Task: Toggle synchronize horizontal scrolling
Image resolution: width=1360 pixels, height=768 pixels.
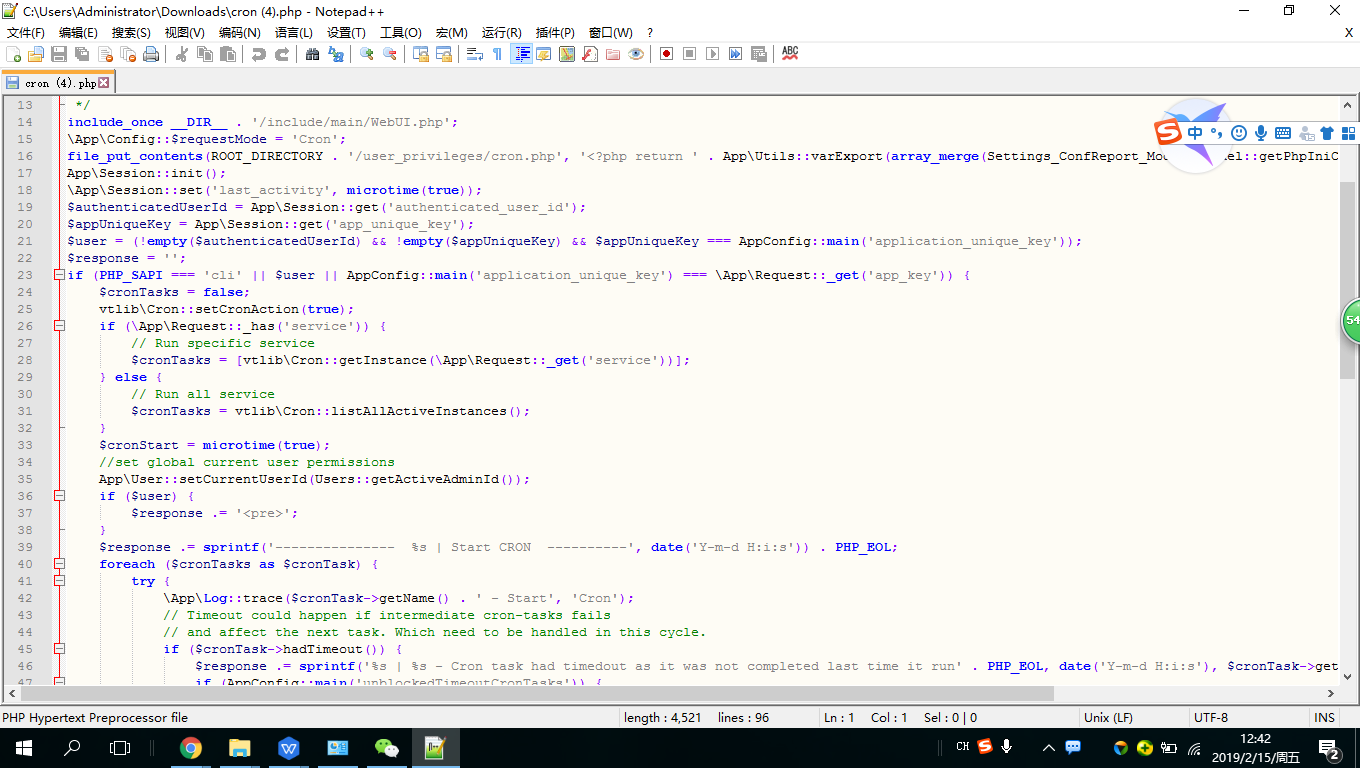Action: [444, 54]
